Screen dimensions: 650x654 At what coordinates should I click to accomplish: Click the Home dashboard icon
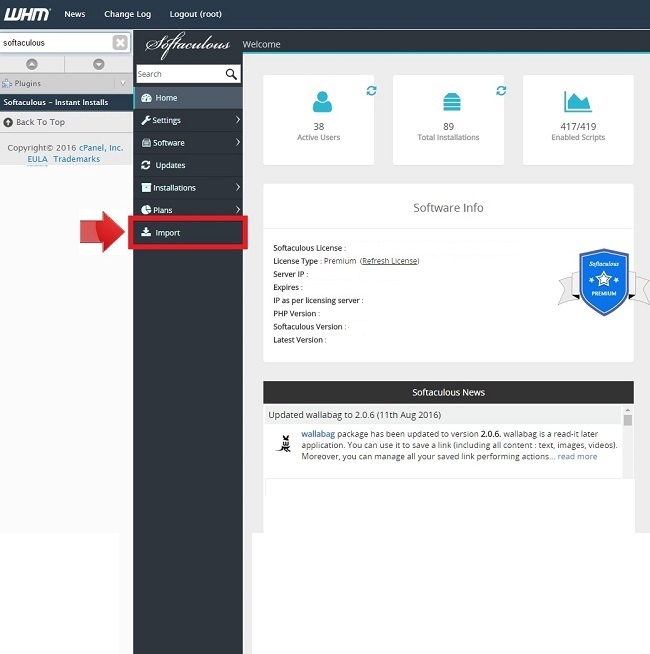pos(146,98)
